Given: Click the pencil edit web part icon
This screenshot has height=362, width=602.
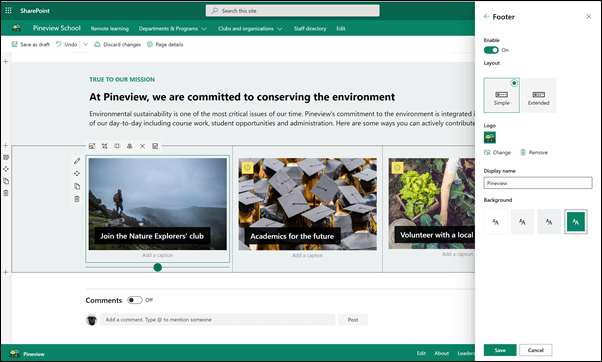Looking at the screenshot, I should pyautogui.click(x=77, y=161).
